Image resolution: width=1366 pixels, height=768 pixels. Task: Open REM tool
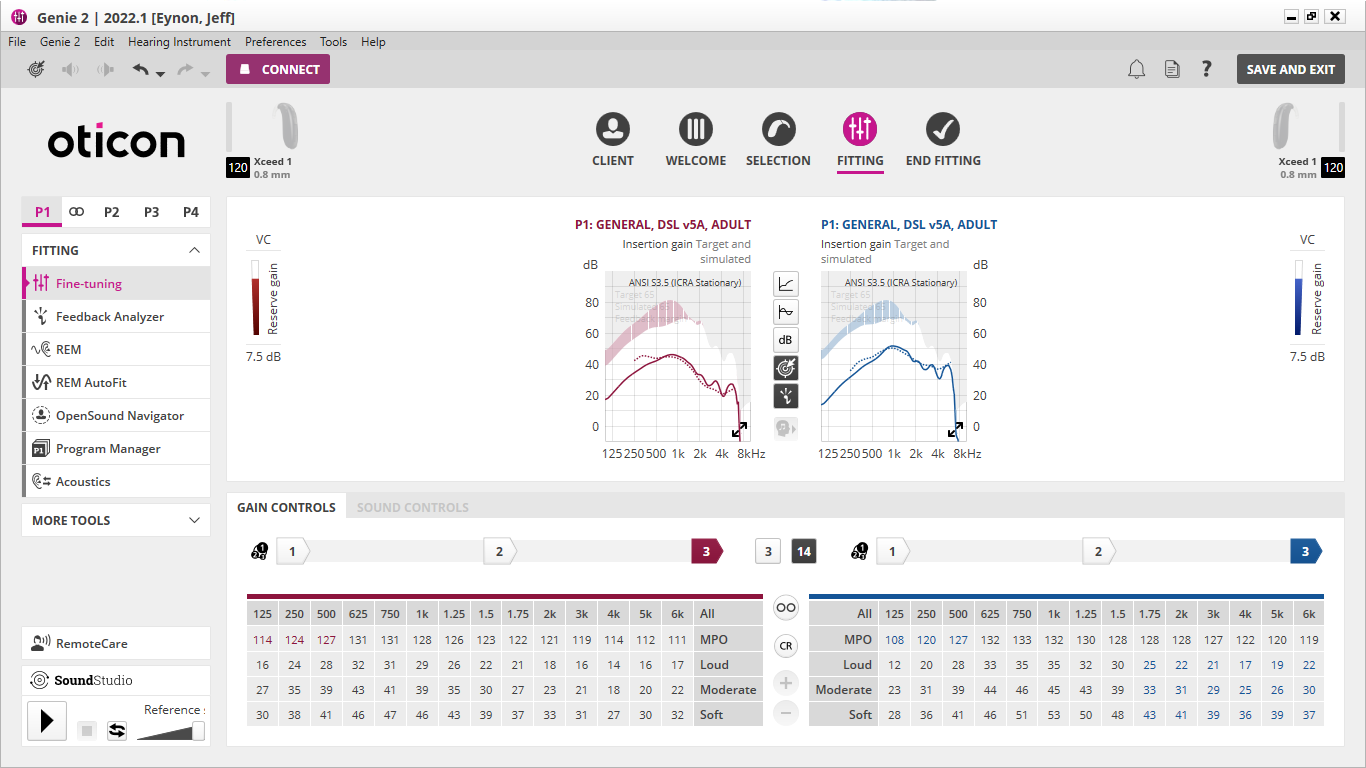click(116, 349)
